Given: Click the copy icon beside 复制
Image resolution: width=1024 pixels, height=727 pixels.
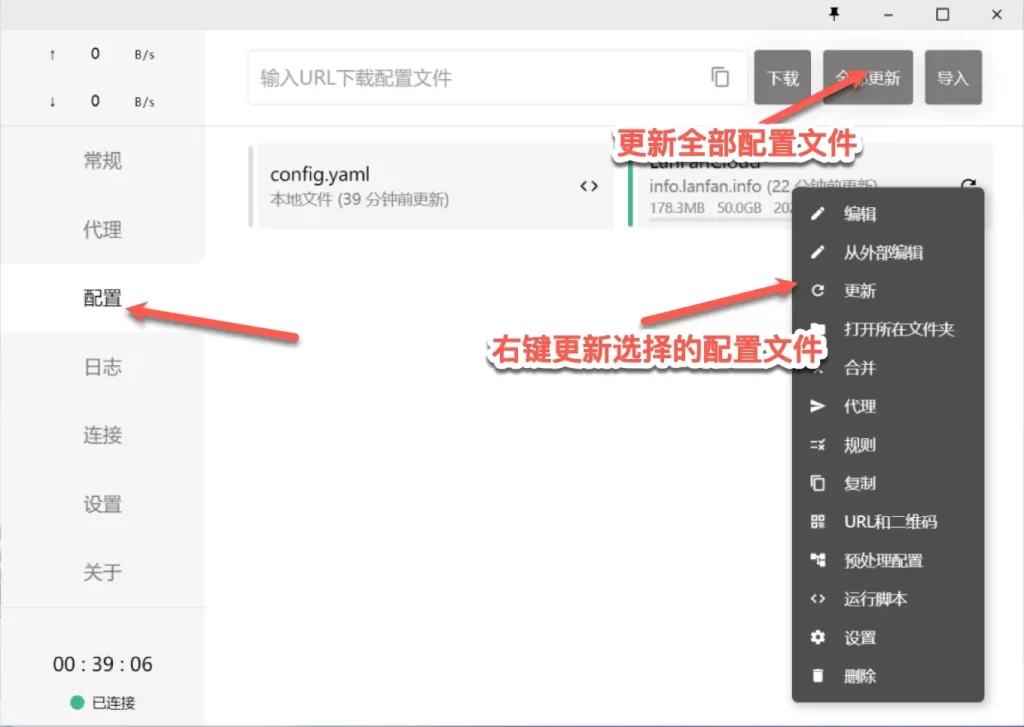Looking at the screenshot, I should coord(817,483).
